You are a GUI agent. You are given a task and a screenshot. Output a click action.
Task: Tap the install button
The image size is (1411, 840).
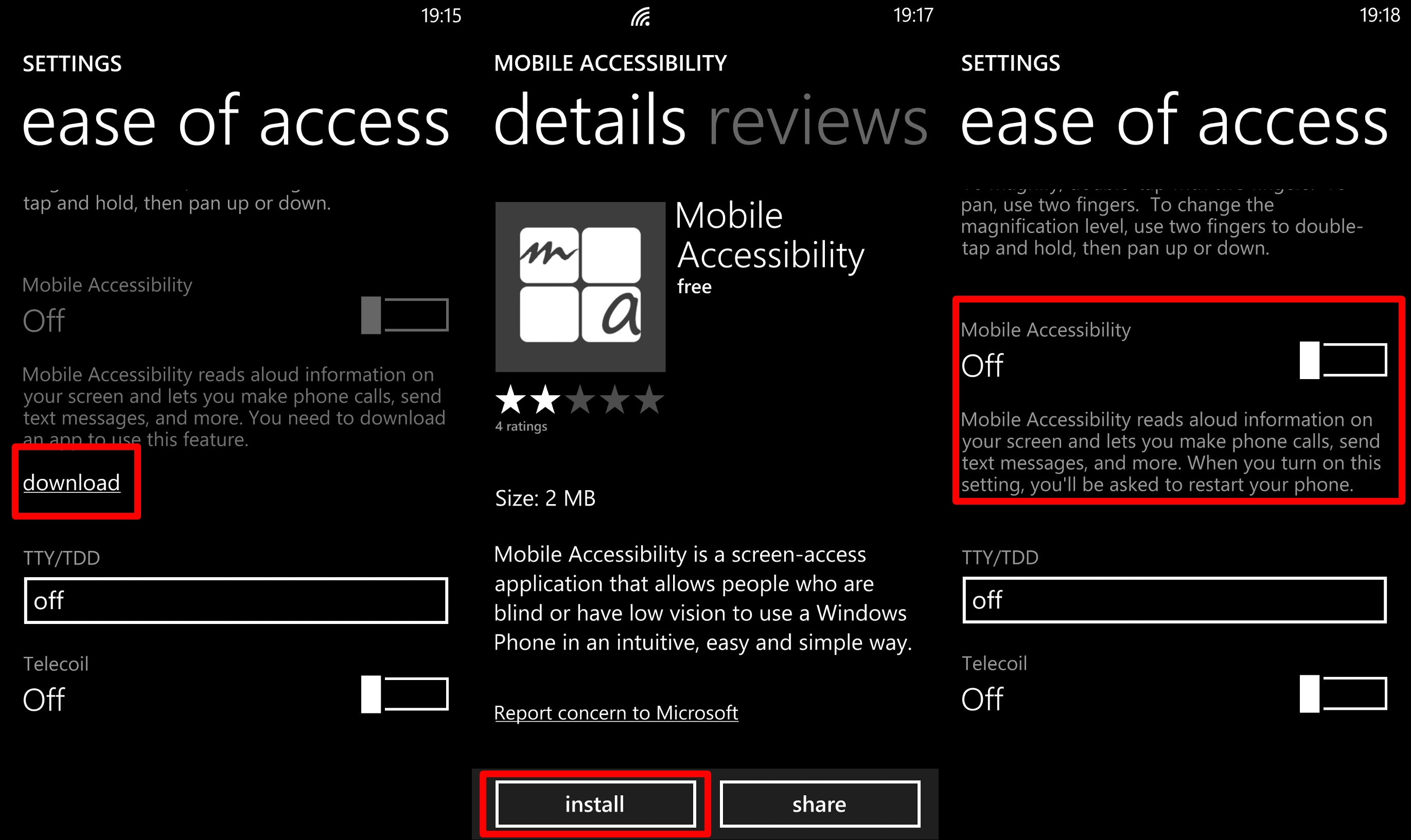click(x=595, y=805)
